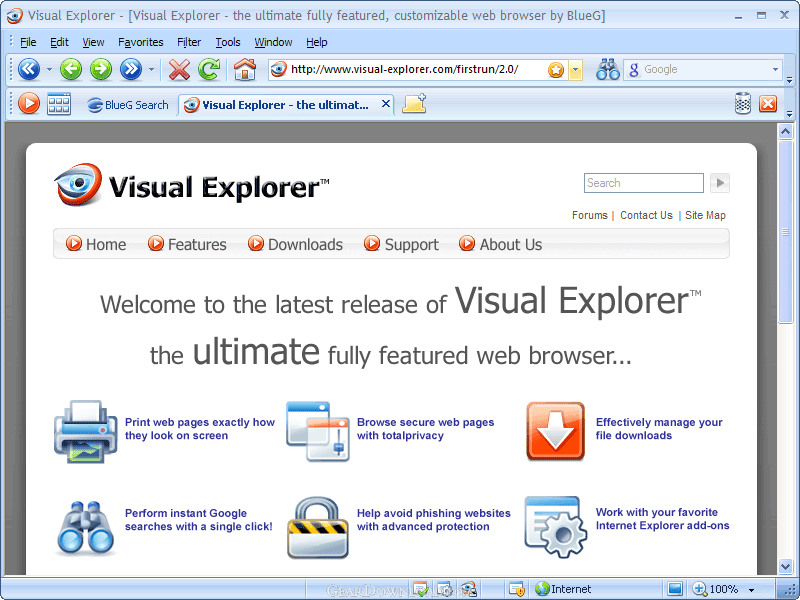Image resolution: width=800 pixels, height=600 pixels.
Task: Click the status bar full screen monitor icon
Action: pyautogui.click(x=674, y=589)
